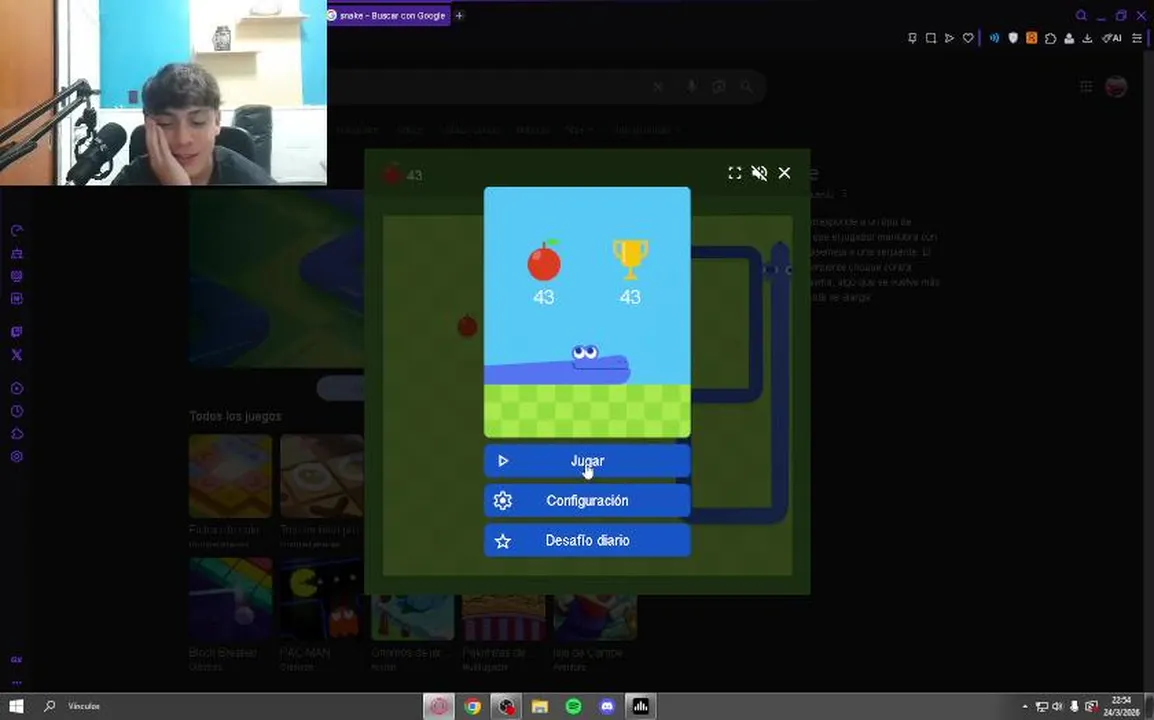
Task: Open Discord from the taskbar
Action: (x=607, y=707)
